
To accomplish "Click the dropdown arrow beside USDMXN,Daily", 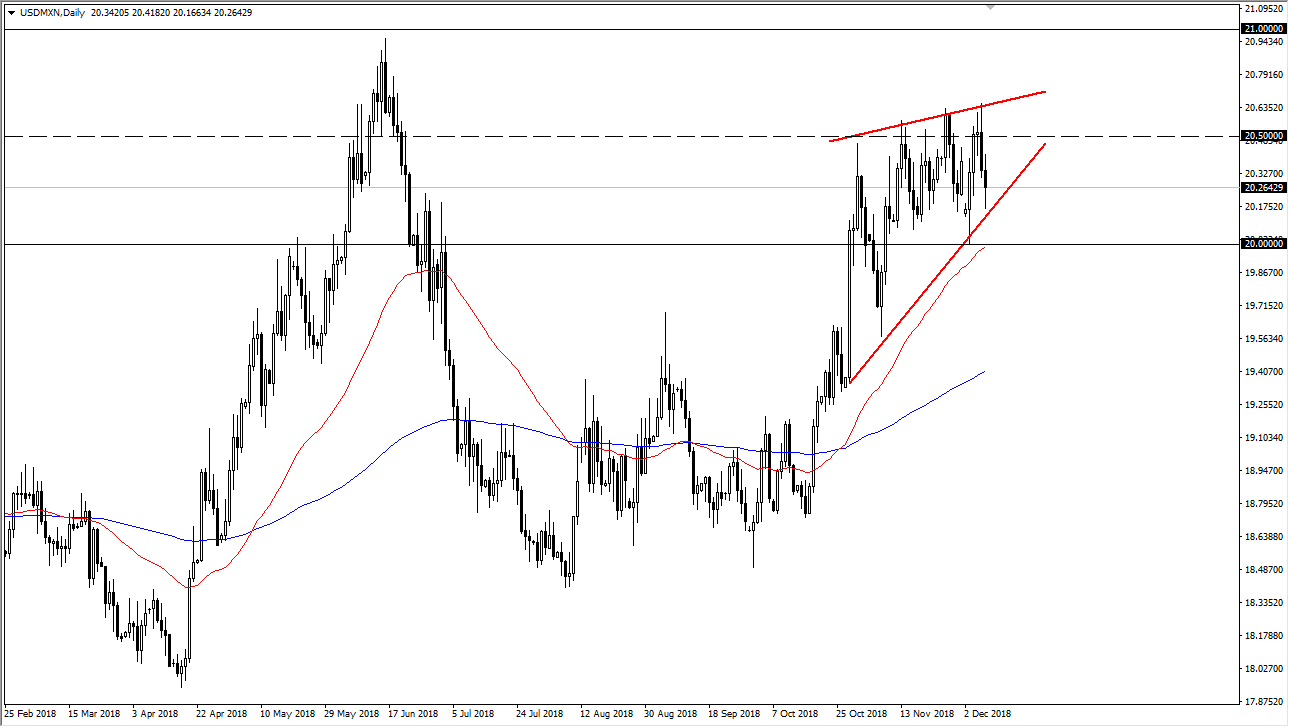I will pos(10,14).
